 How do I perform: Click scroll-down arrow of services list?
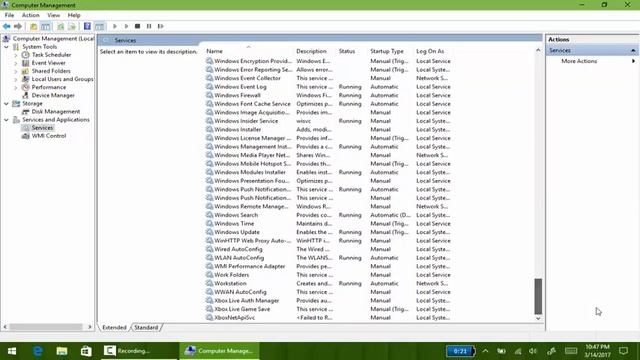[x=538, y=318]
